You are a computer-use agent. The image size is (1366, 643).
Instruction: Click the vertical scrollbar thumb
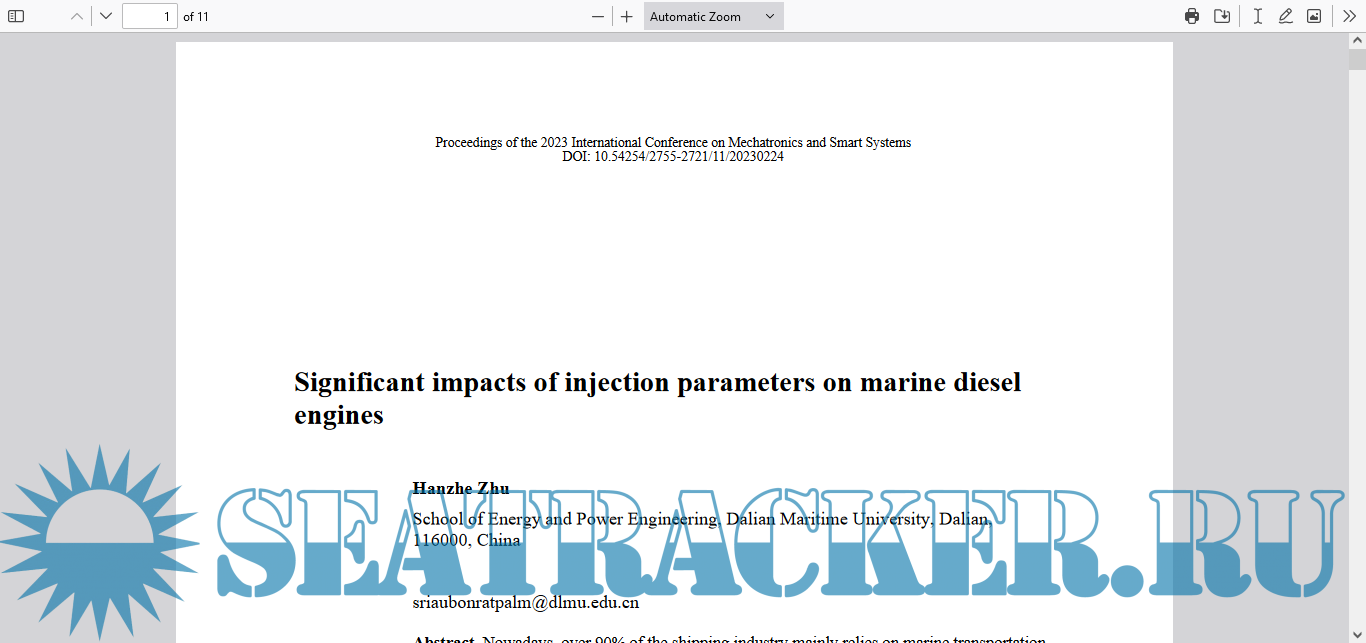1357,60
